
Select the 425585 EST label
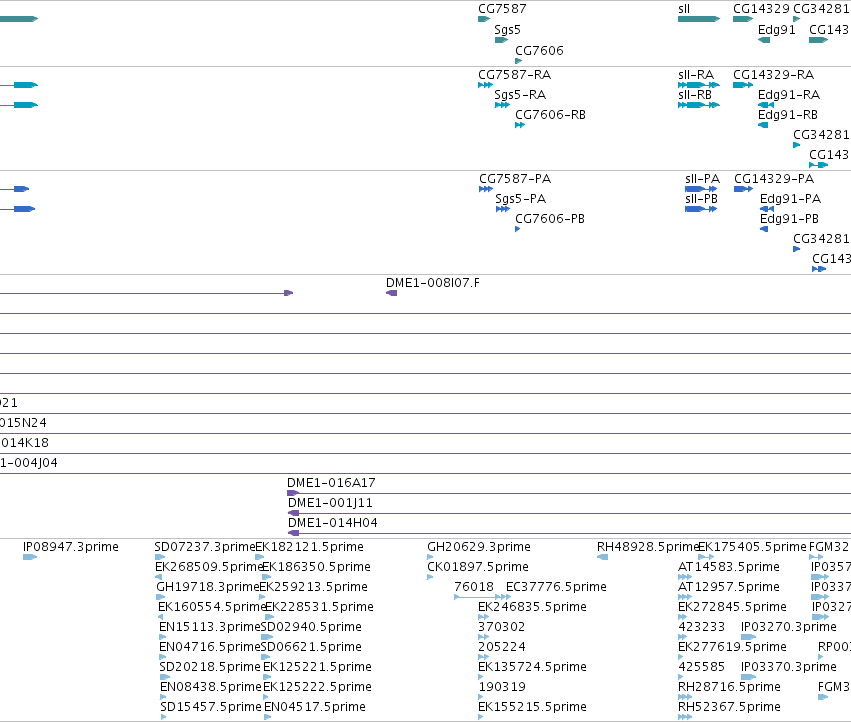pyautogui.click(x=702, y=667)
